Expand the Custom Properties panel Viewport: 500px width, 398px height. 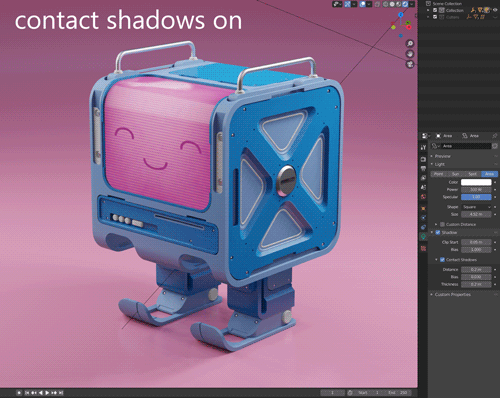[x=452, y=294]
